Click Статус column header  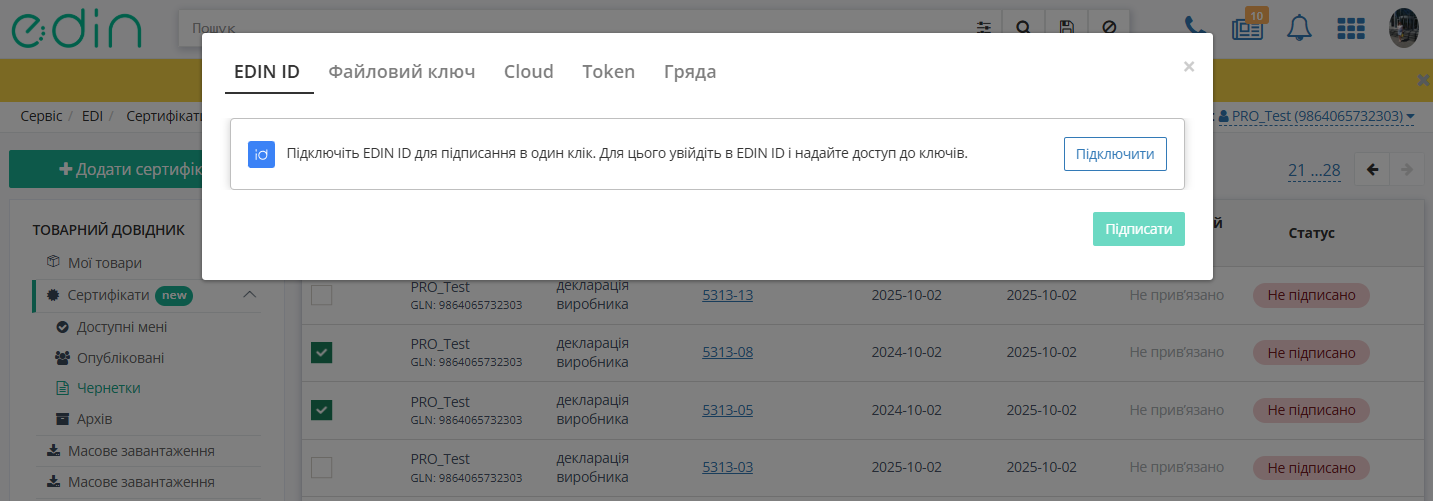click(x=1311, y=233)
